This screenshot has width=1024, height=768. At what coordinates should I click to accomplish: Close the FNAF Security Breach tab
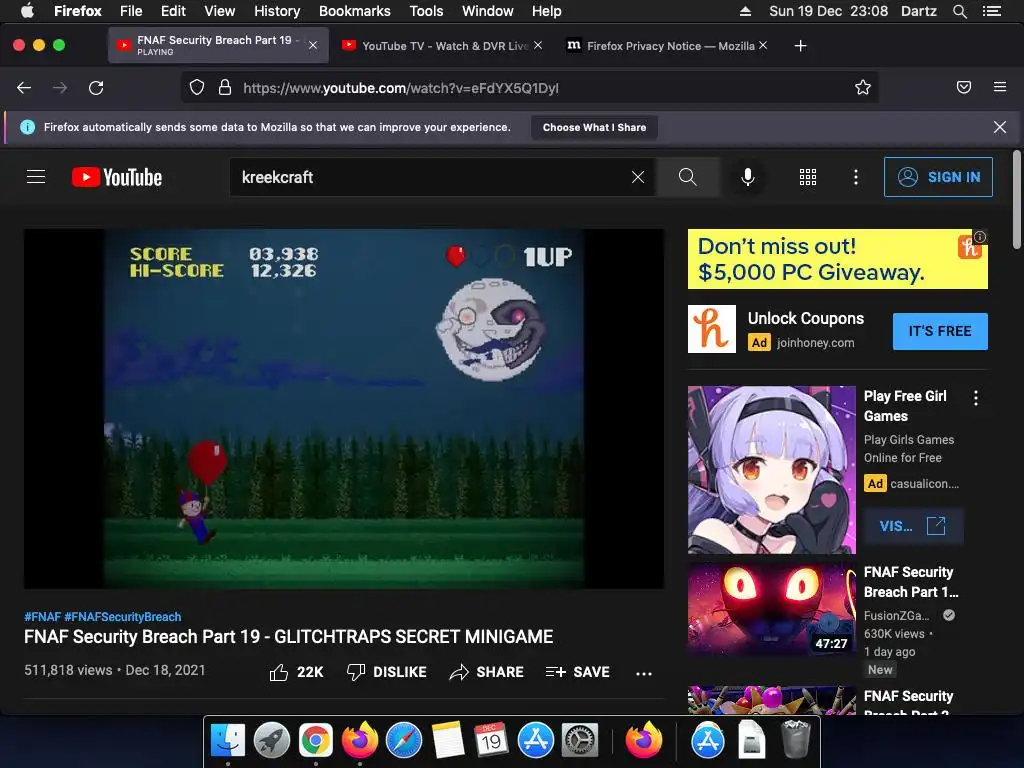click(x=313, y=45)
